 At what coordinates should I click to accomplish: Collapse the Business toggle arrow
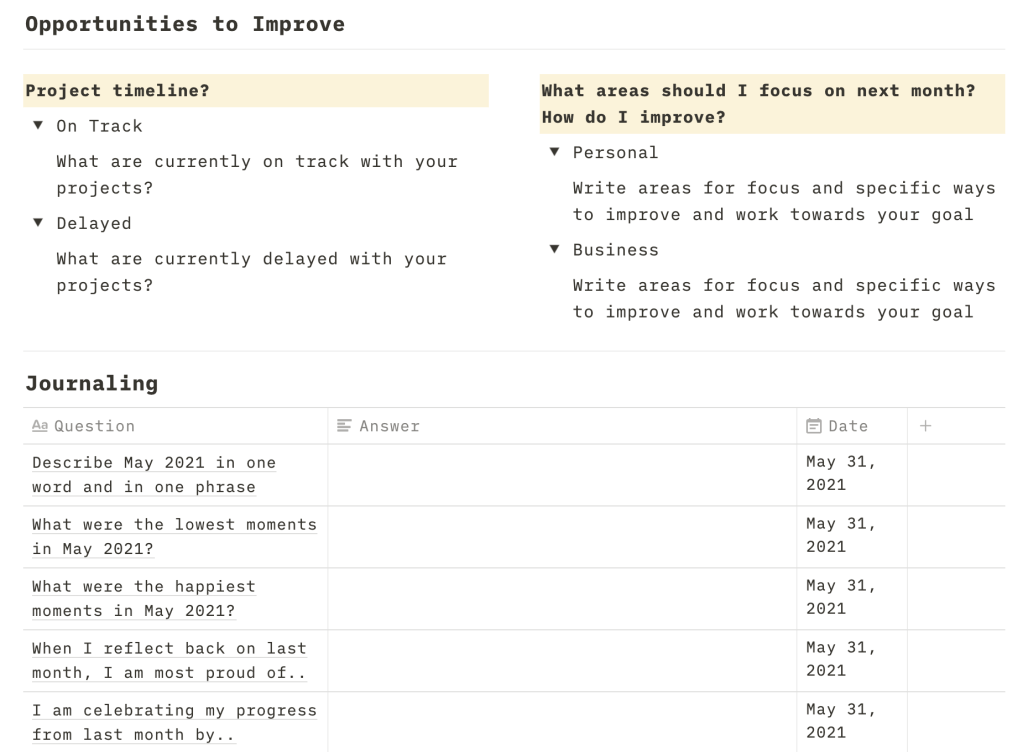[554, 249]
